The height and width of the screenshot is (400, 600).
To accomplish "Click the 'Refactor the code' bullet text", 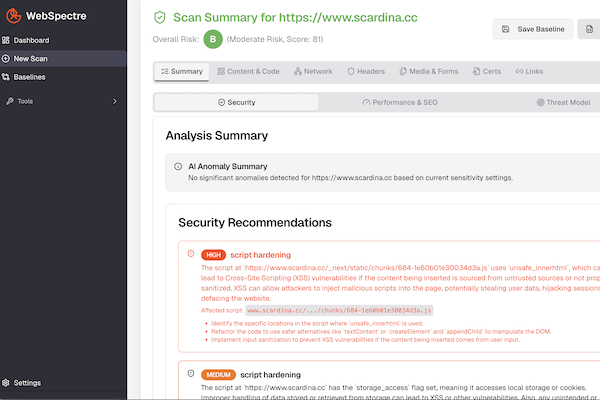I will (x=381, y=331).
